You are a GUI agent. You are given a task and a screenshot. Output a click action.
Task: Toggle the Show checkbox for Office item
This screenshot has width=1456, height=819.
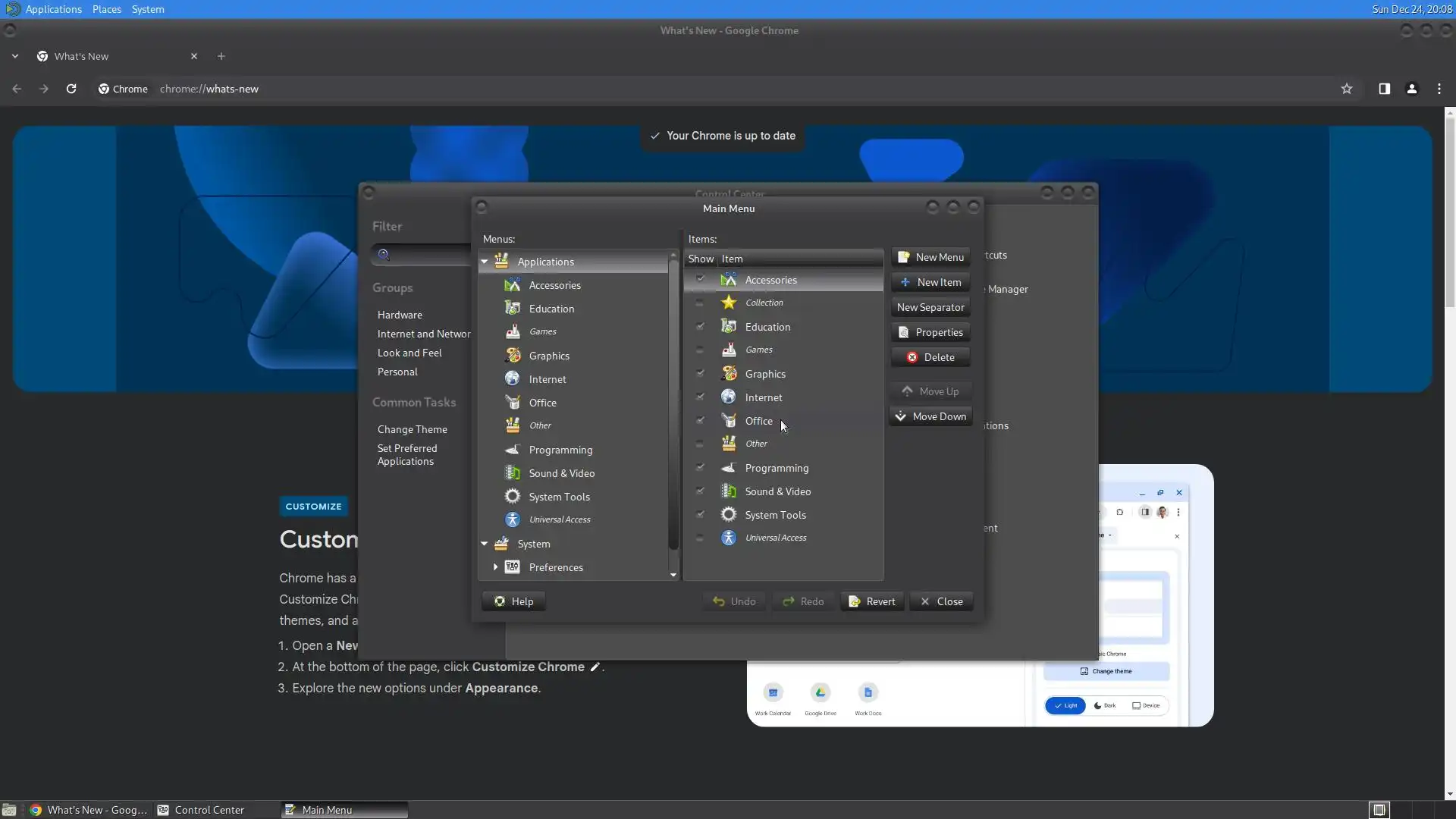700,421
